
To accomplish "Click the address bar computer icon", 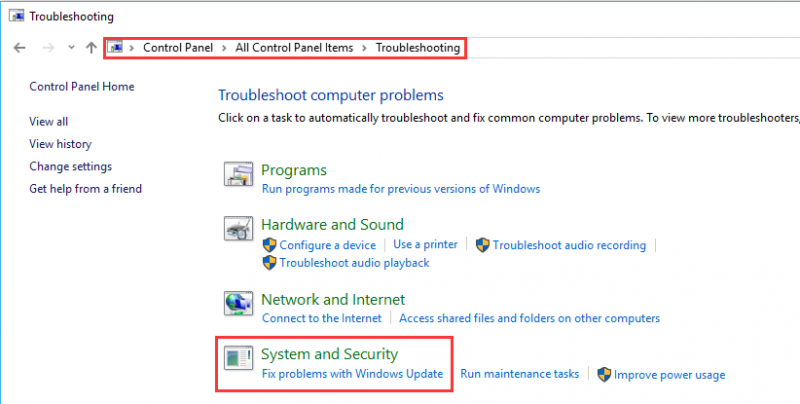I will [116, 47].
